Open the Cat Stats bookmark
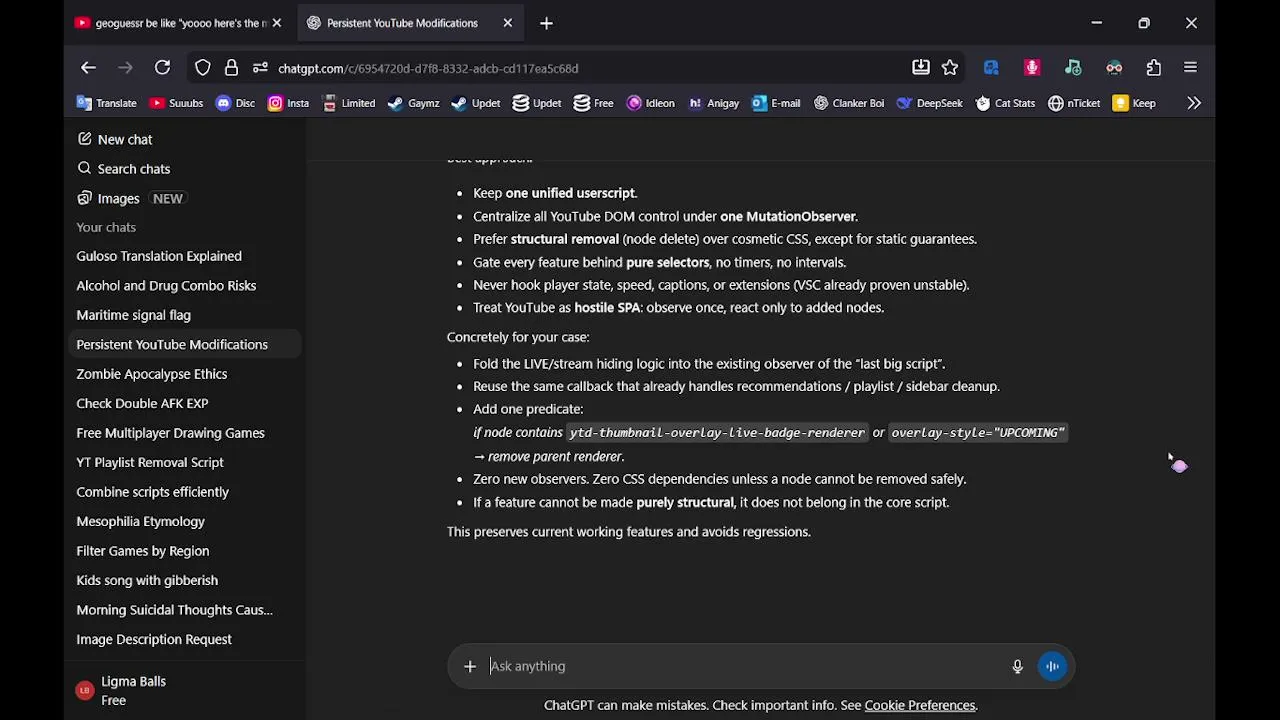 coord(1005,103)
